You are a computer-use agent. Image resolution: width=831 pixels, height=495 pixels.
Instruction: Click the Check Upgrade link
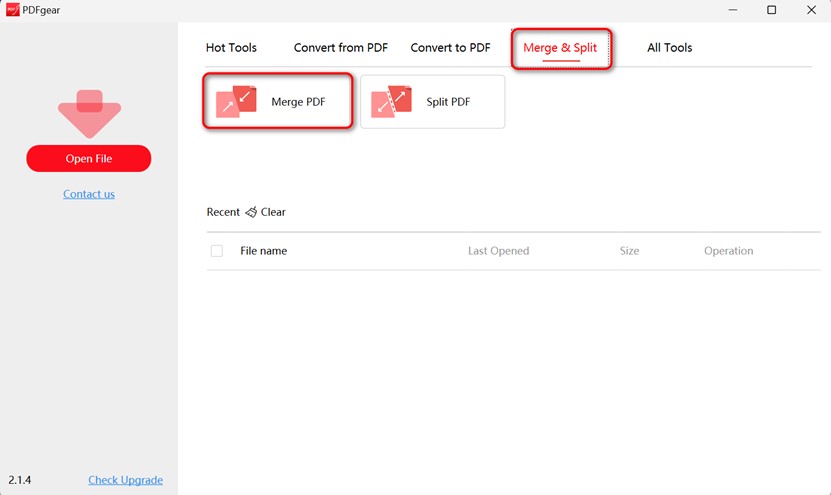click(x=126, y=480)
